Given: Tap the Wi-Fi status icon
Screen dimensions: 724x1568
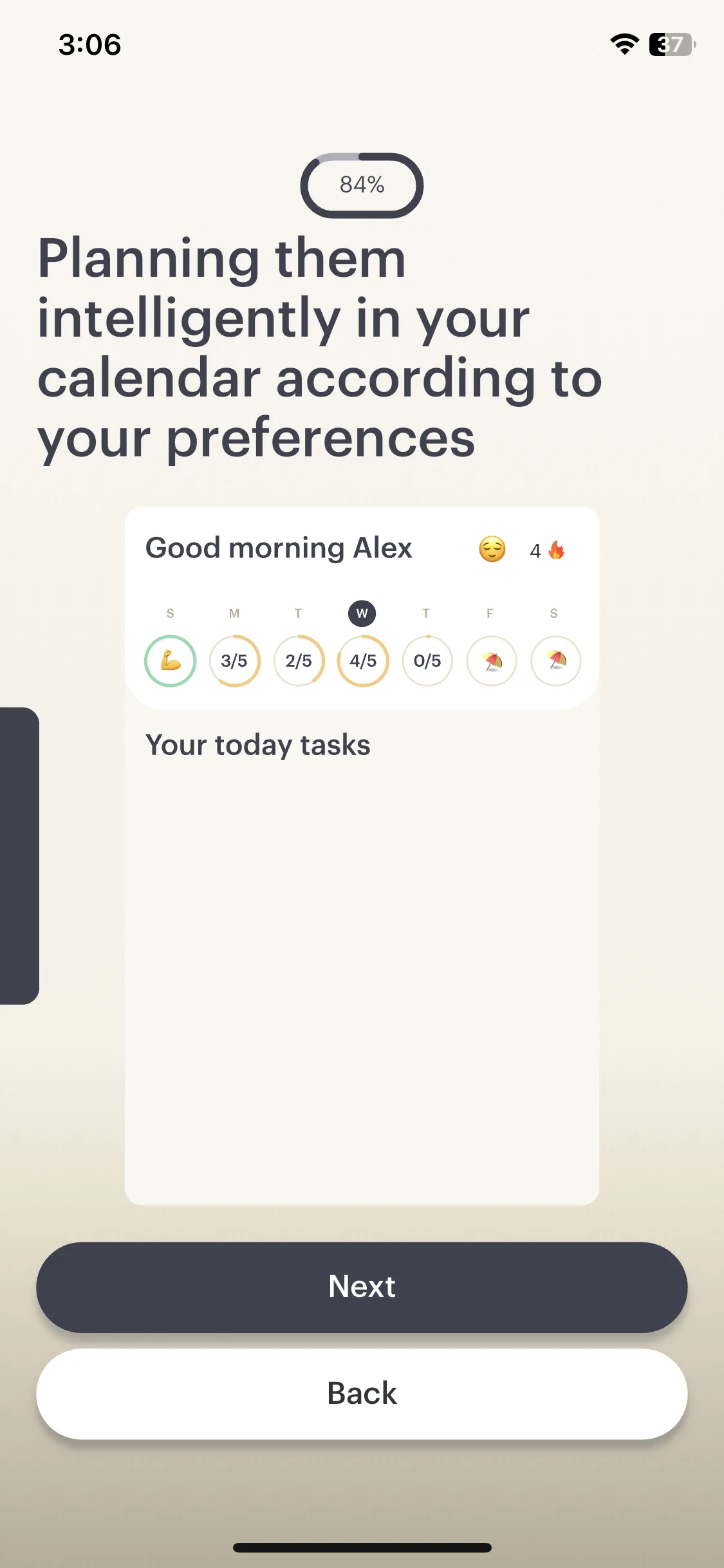Looking at the screenshot, I should (x=624, y=44).
